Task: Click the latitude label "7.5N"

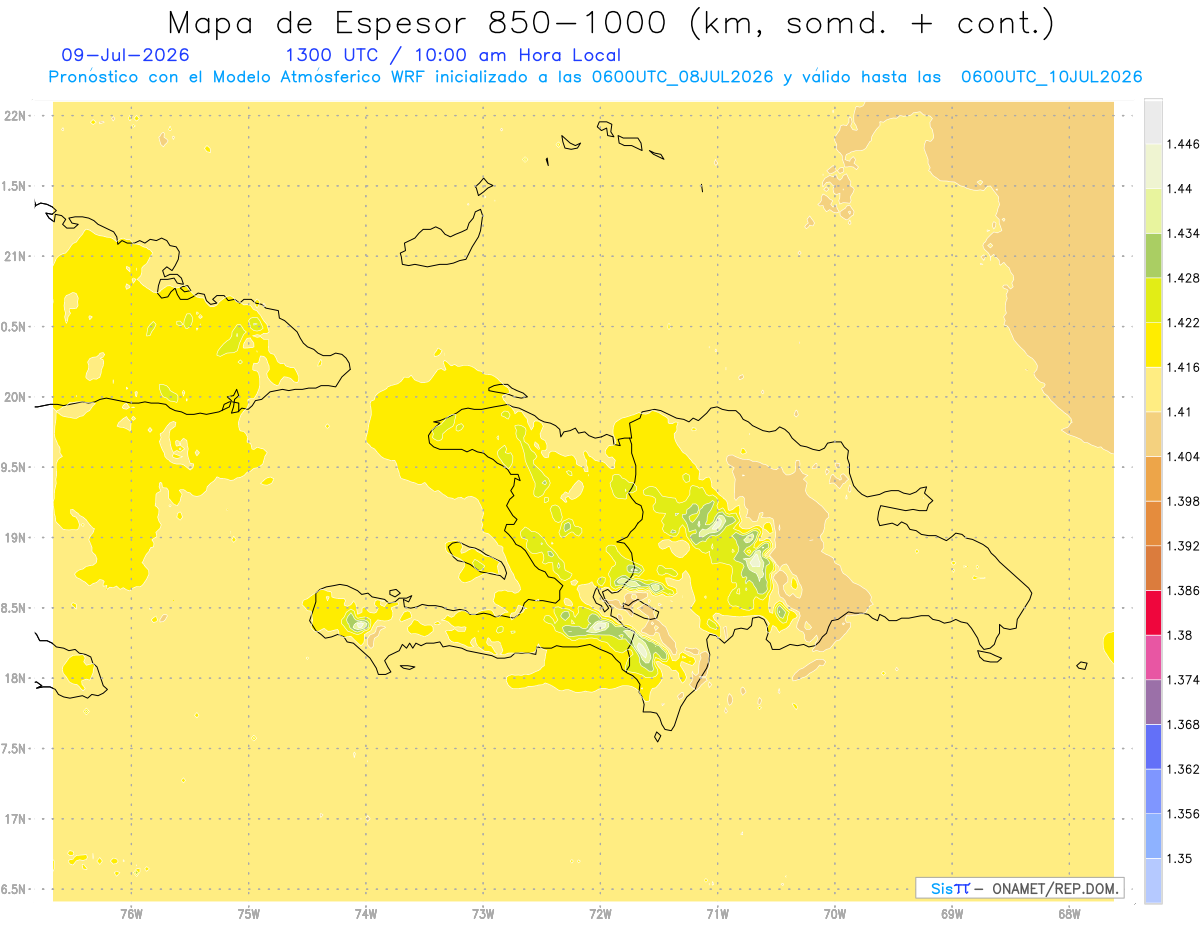Action: (15, 749)
